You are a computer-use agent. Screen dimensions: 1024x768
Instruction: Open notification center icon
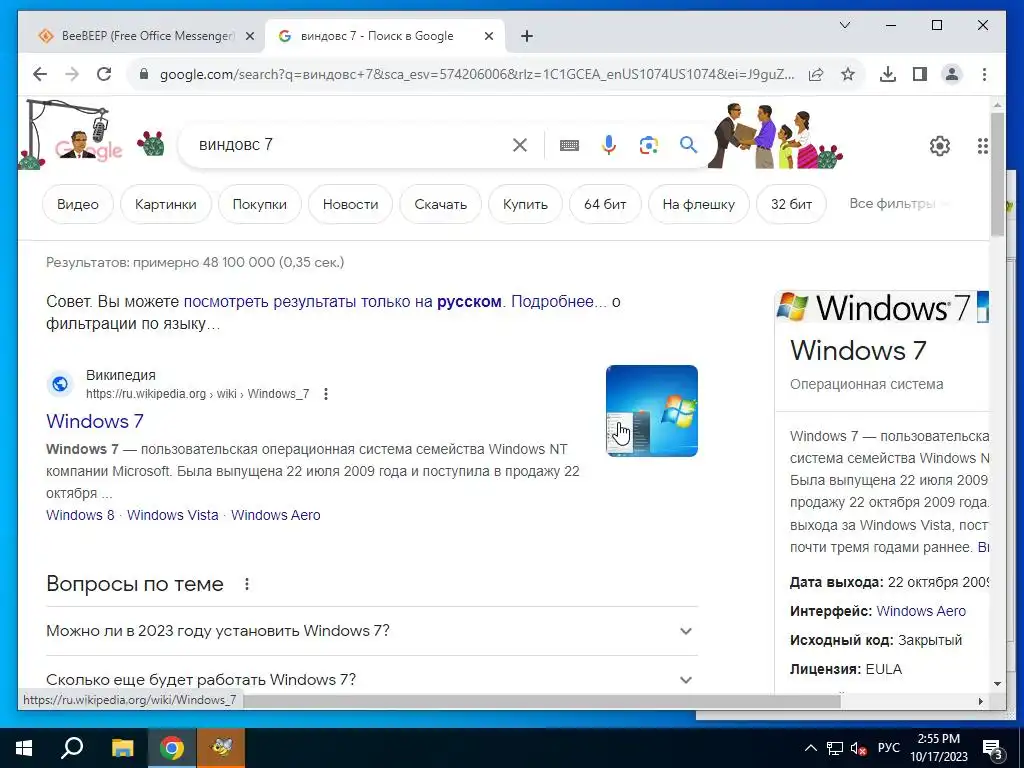tap(993, 749)
